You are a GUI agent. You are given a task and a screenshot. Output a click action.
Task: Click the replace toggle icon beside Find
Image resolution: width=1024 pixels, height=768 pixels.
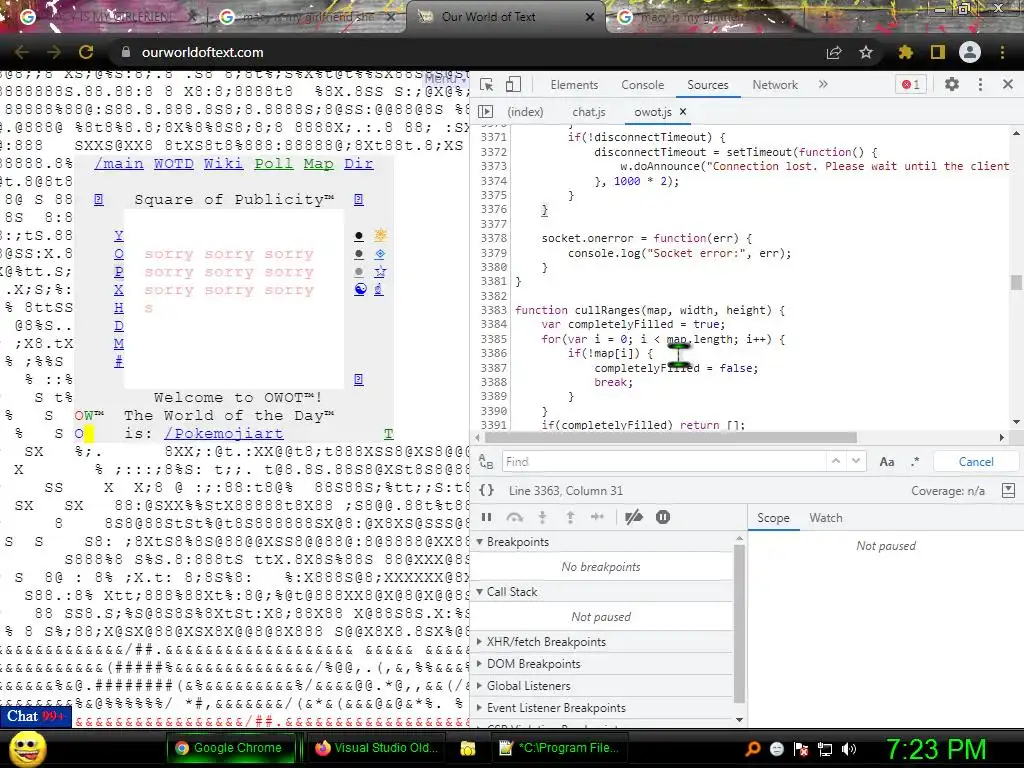(x=486, y=462)
